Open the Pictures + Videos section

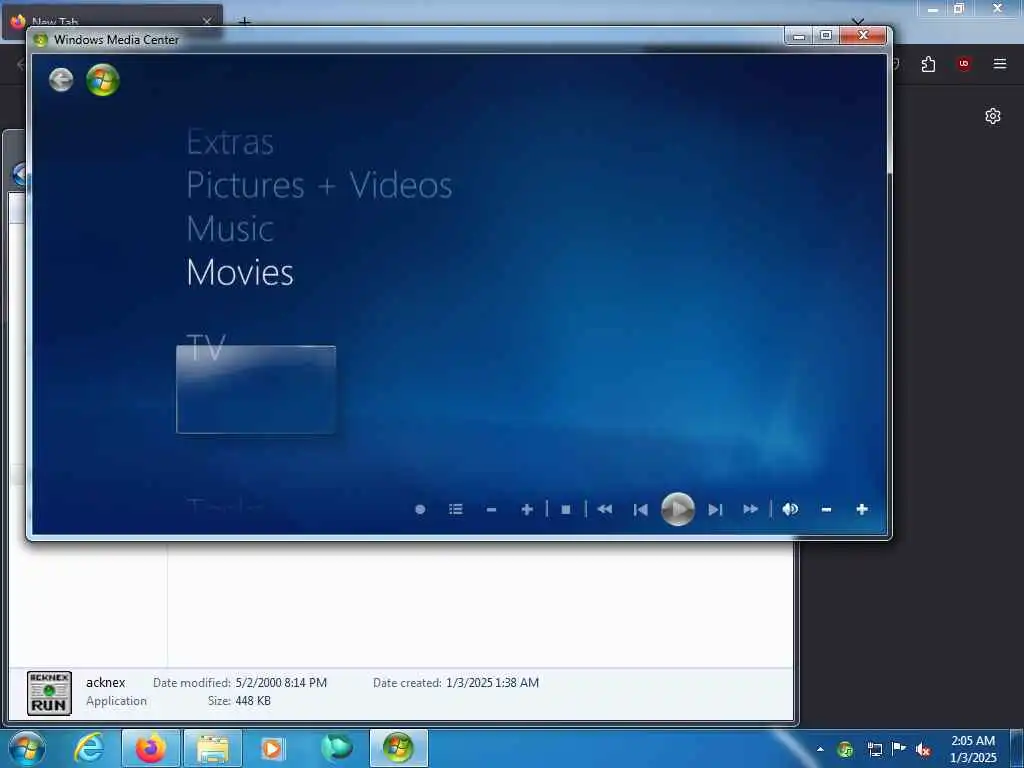pos(319,185)
